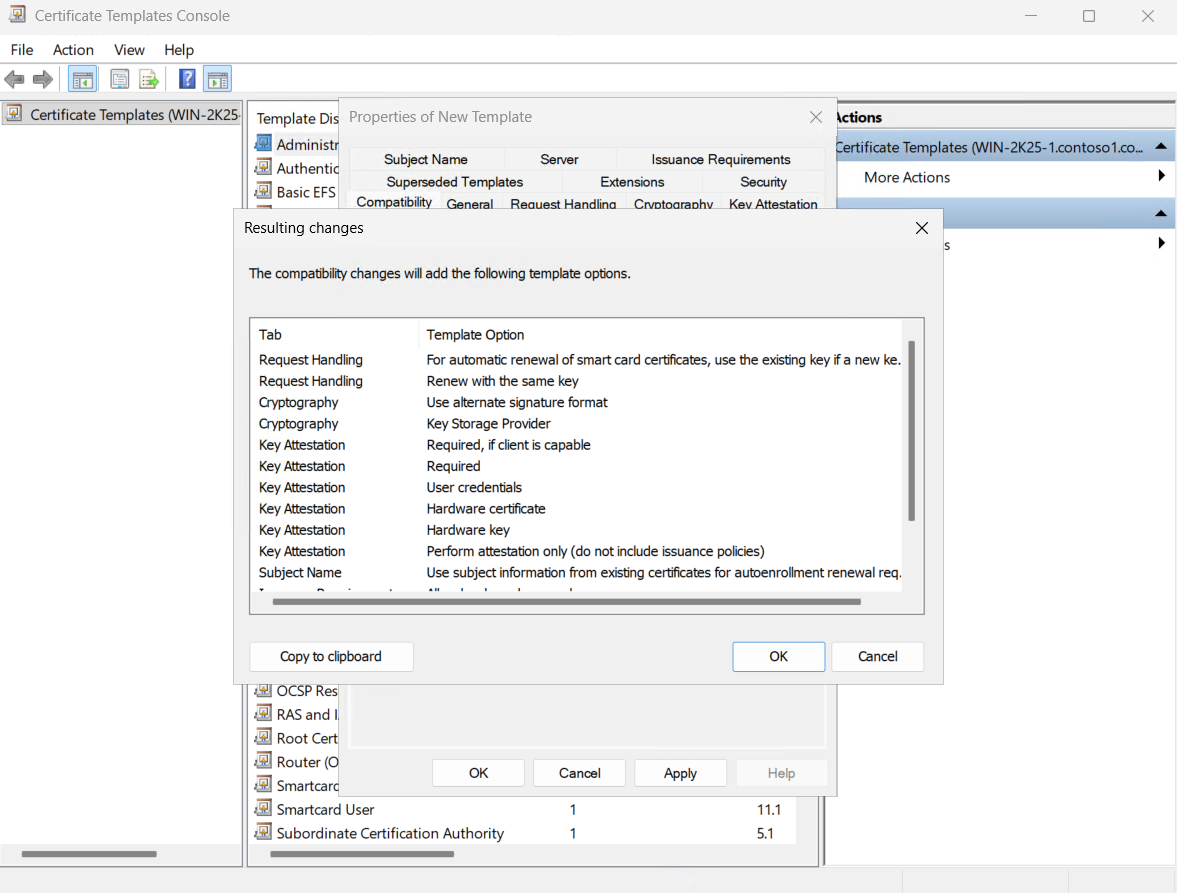Select the Smartcard Logon template icon
The image size is (1177, 893).
(263, 786)
